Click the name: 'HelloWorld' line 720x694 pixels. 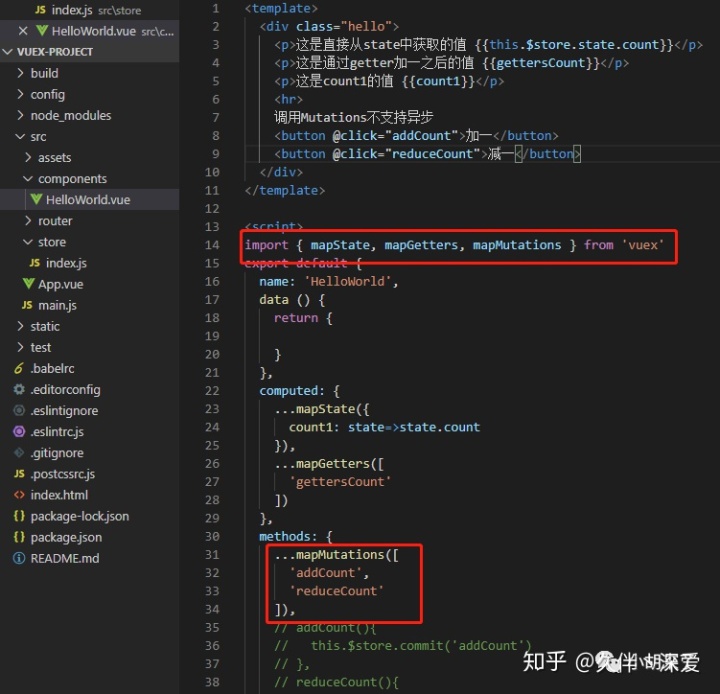coord(329,282)
